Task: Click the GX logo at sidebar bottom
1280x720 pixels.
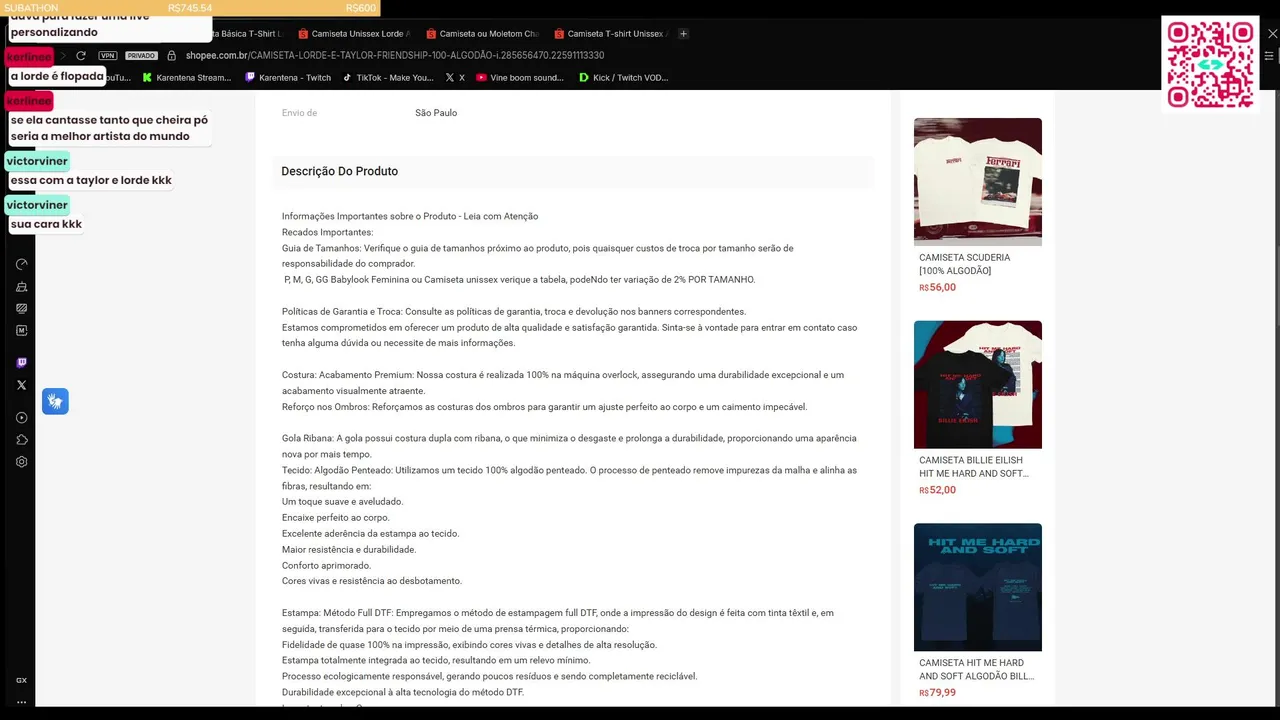Action: pos(22,680)
